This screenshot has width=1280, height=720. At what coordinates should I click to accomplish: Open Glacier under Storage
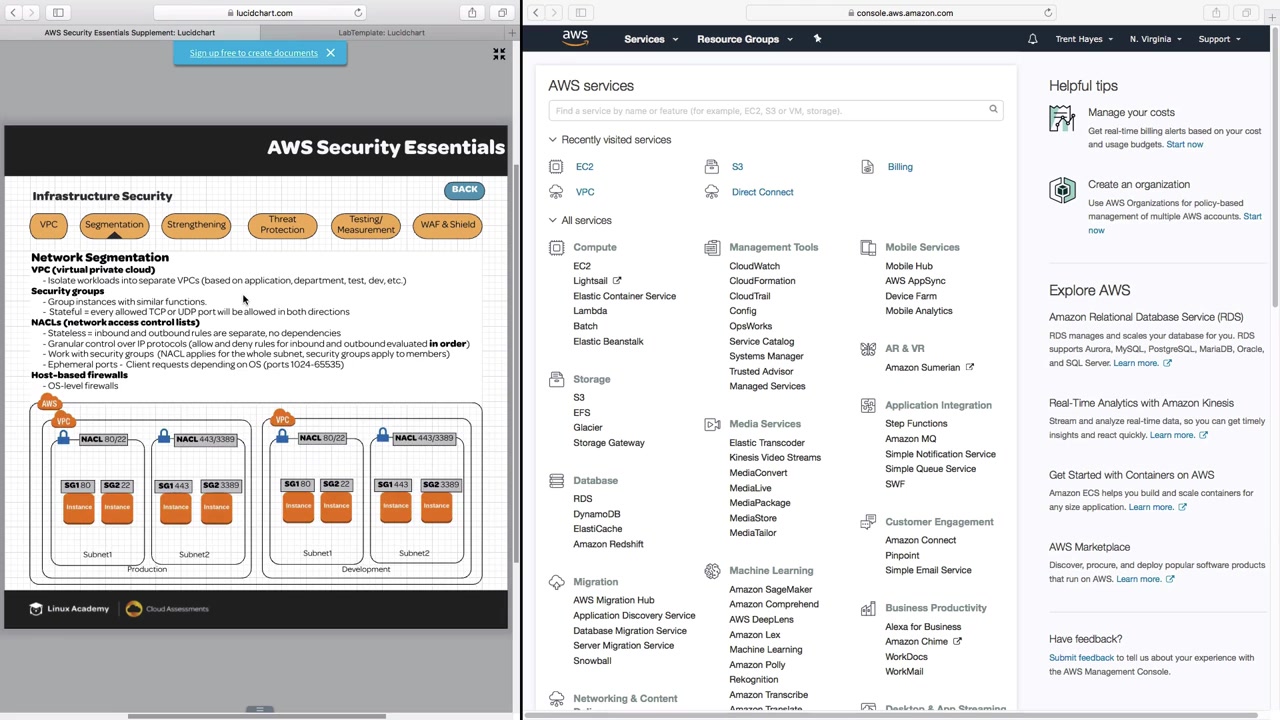coord(588,428)
